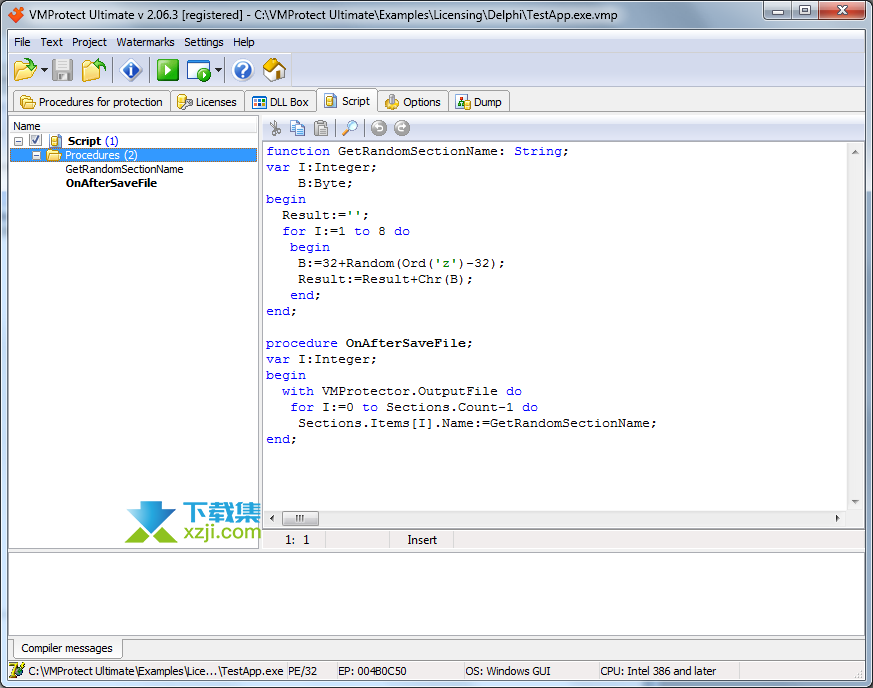Click the Open project folder icon
The width and height of the screenshot is (873, 688).
[x=25, y=70]
